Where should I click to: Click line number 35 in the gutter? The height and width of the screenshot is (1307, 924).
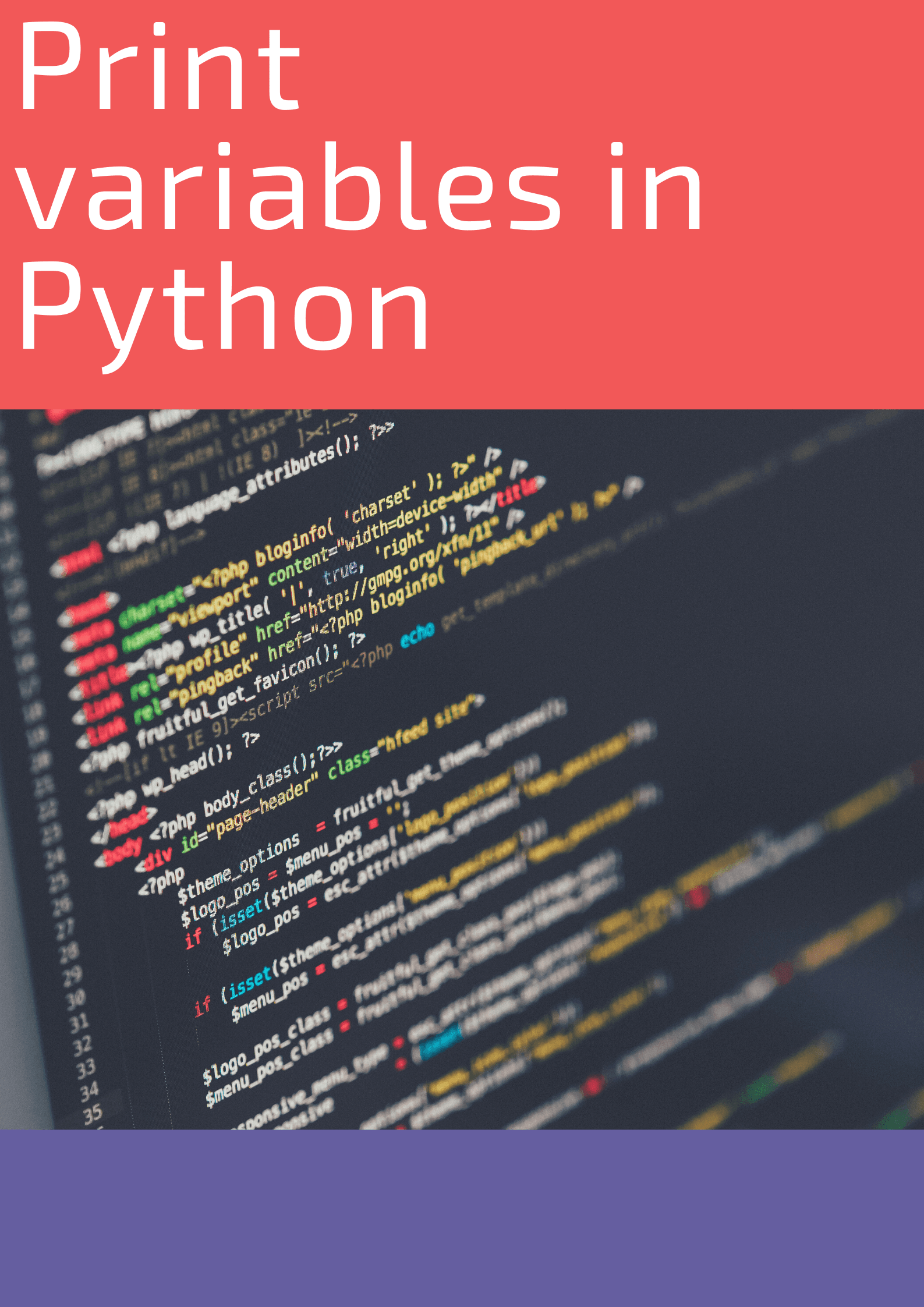tap(93, 1115)
